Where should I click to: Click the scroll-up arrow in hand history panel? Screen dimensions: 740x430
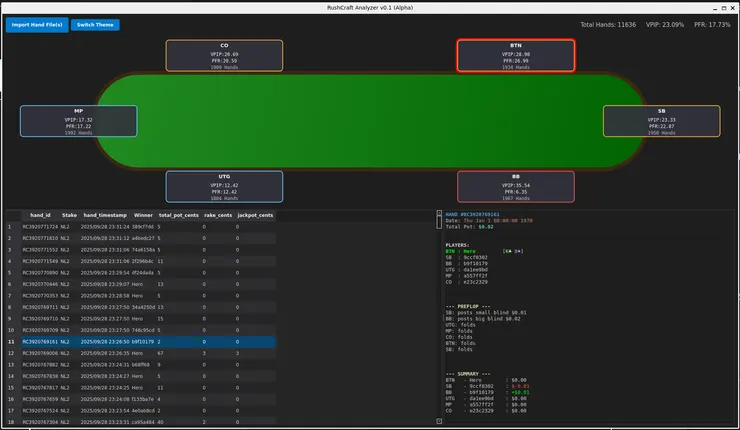[x=438, y=213]
